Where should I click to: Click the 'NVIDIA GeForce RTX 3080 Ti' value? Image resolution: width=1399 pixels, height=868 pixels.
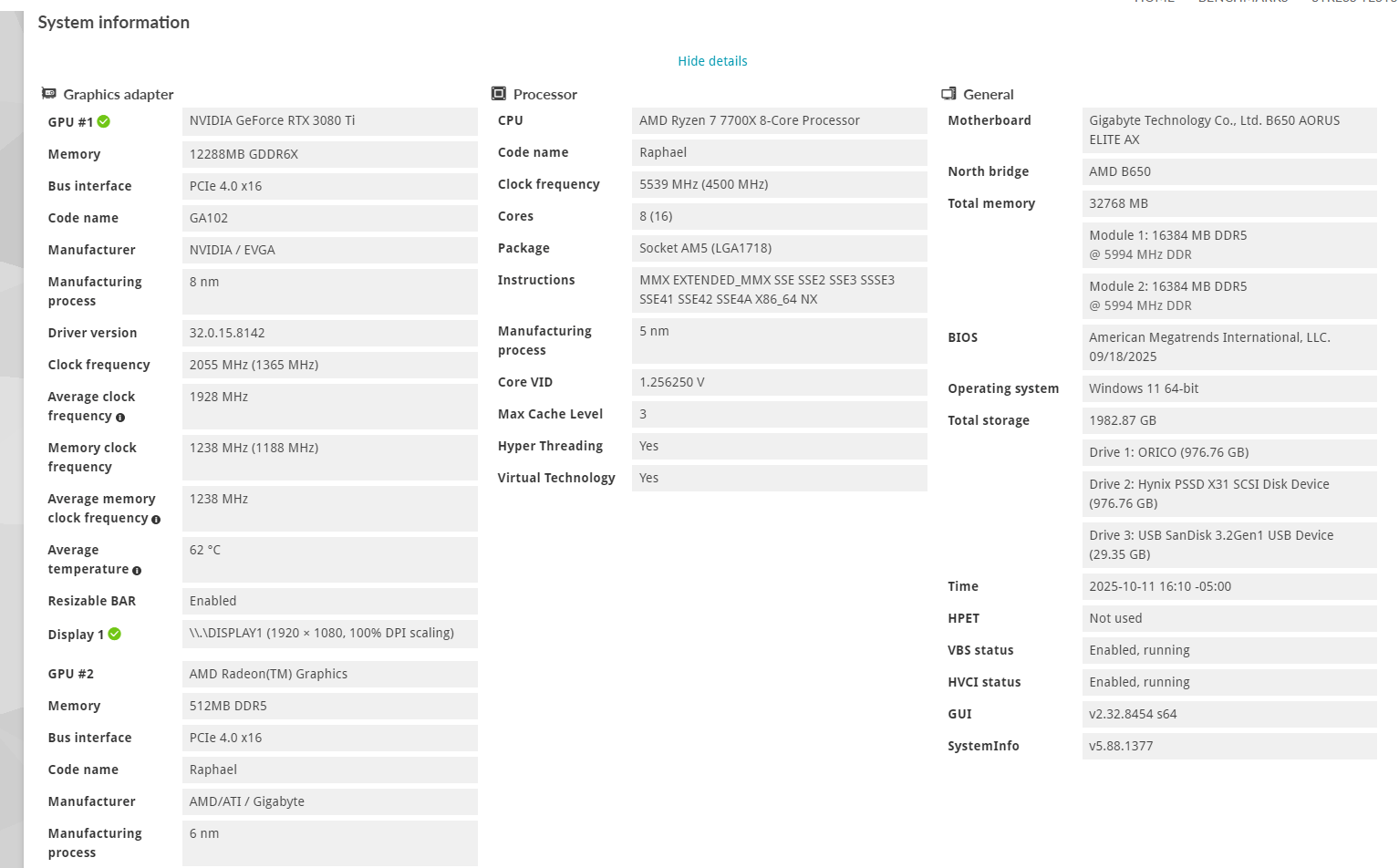[x=330, y=121]
